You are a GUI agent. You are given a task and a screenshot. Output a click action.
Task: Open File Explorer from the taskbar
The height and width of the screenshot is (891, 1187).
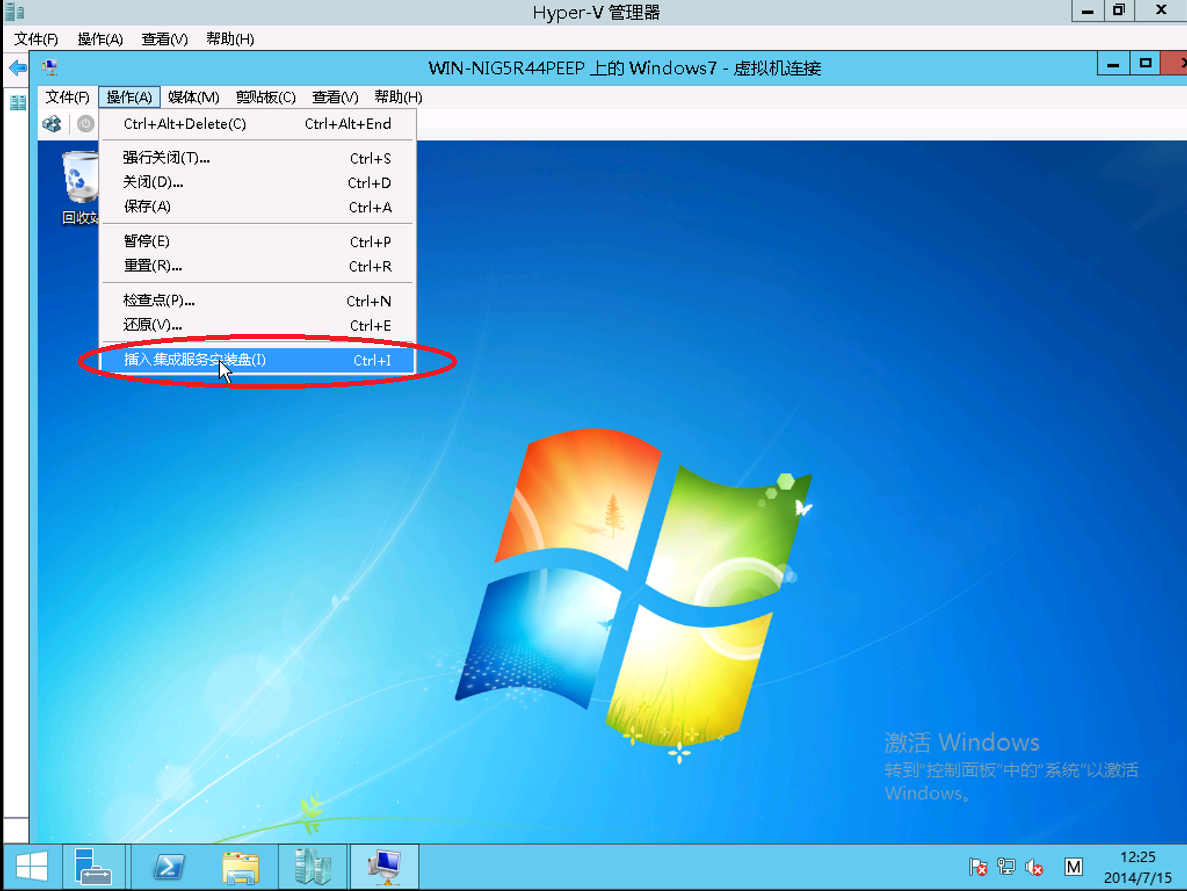(241, 867)
